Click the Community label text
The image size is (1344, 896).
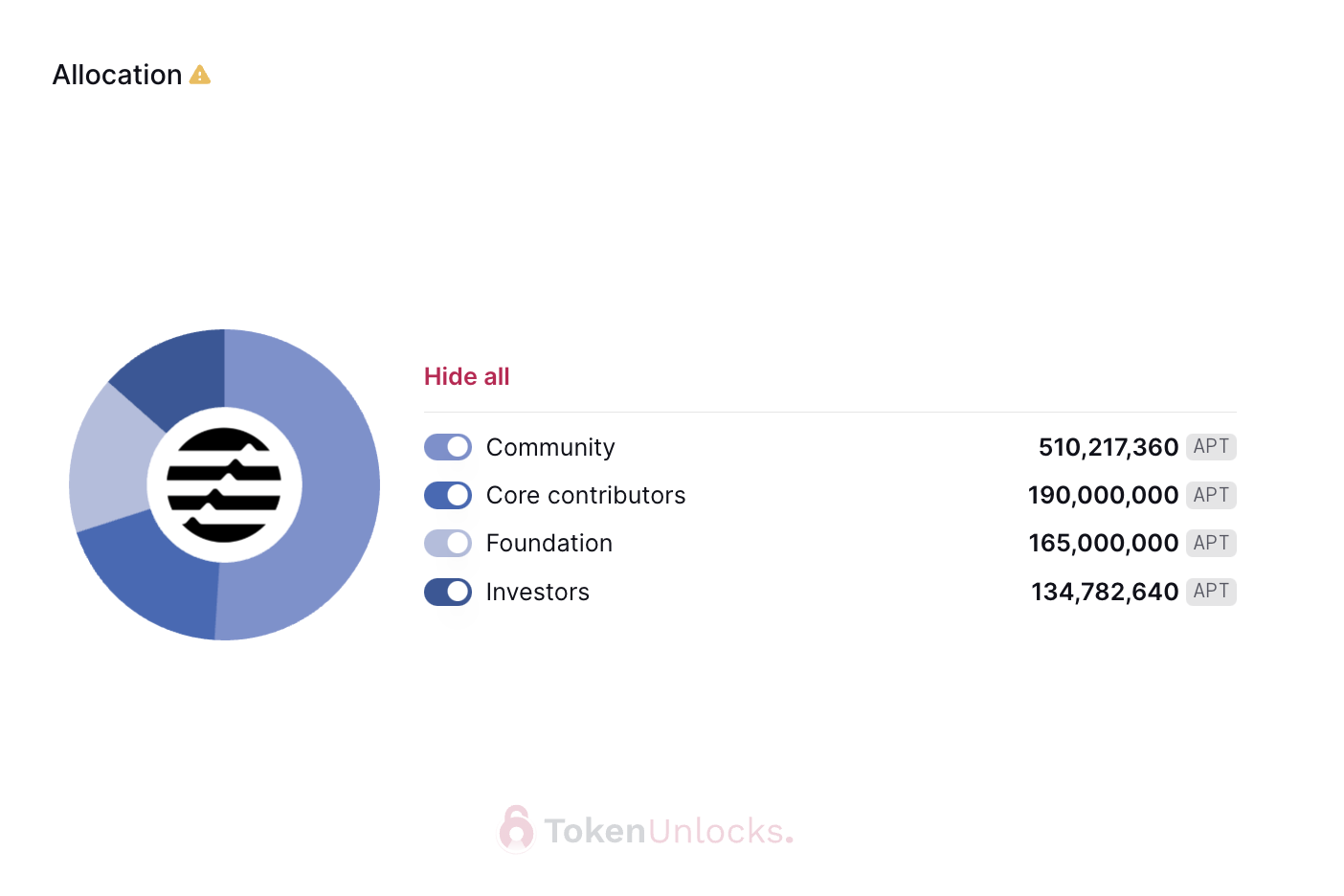550,447
